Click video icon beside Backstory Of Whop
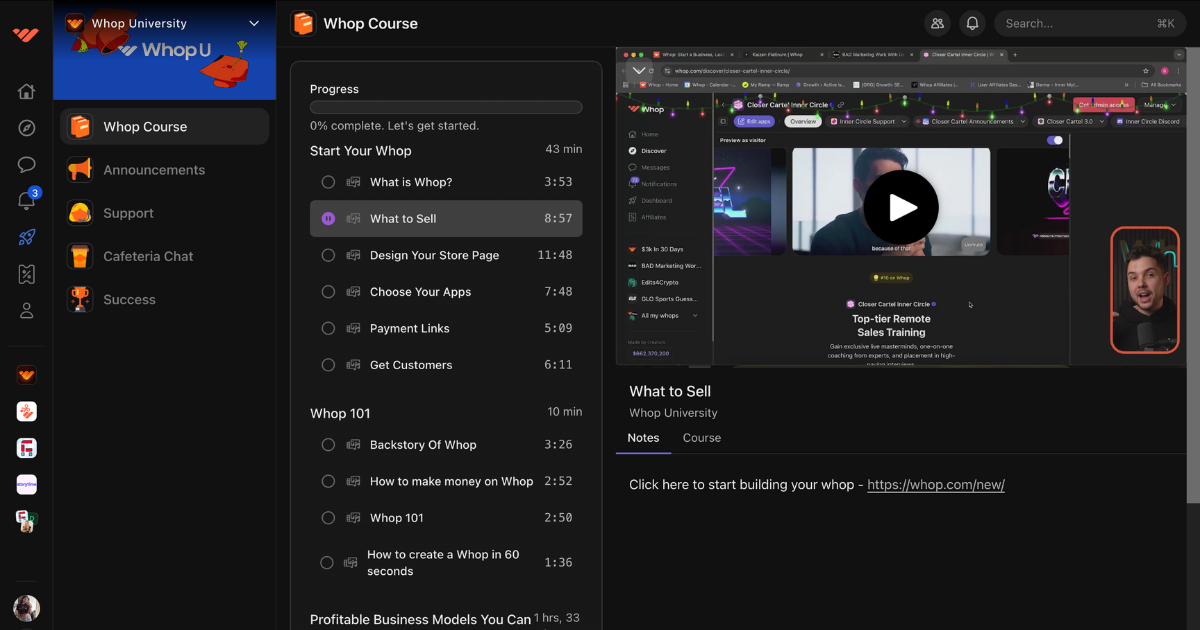1200x630 pixels. pyautogui.click(x=353, y=445)
